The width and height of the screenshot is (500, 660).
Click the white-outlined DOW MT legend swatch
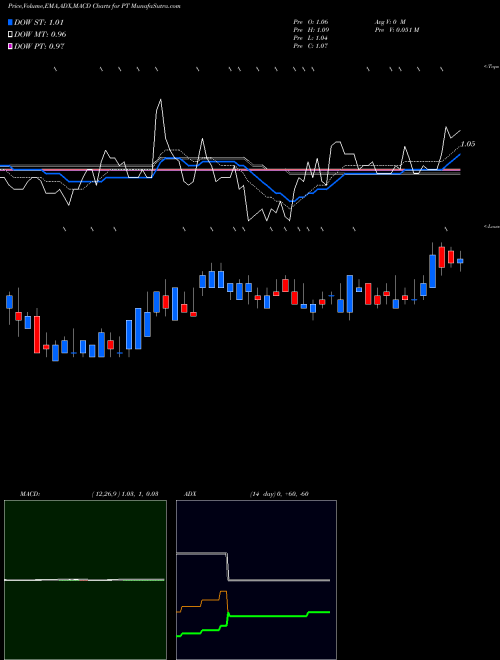point(11,34)
